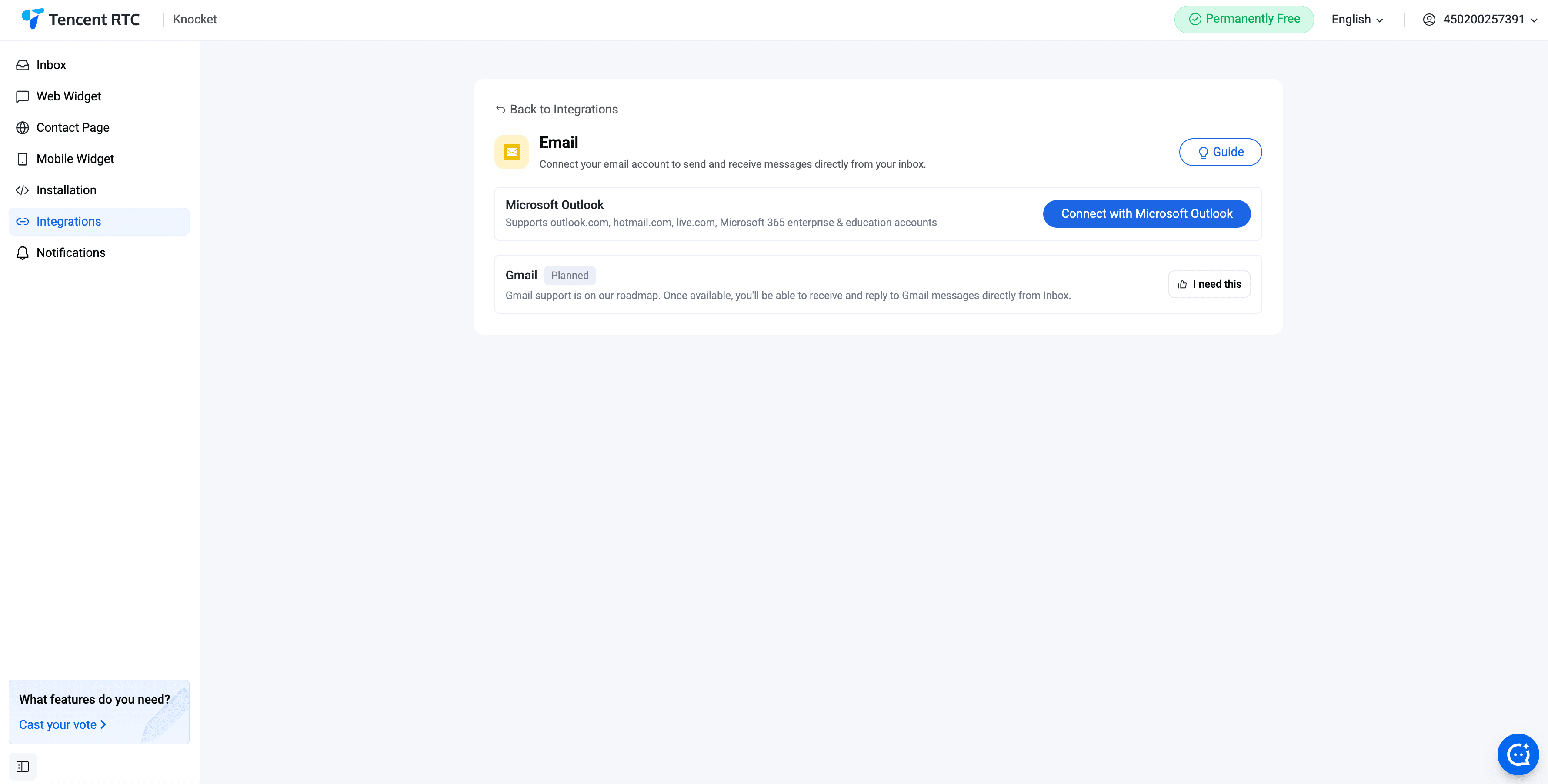
Task: Click the yellow Email envelope icon
Action: click(511, 152)
